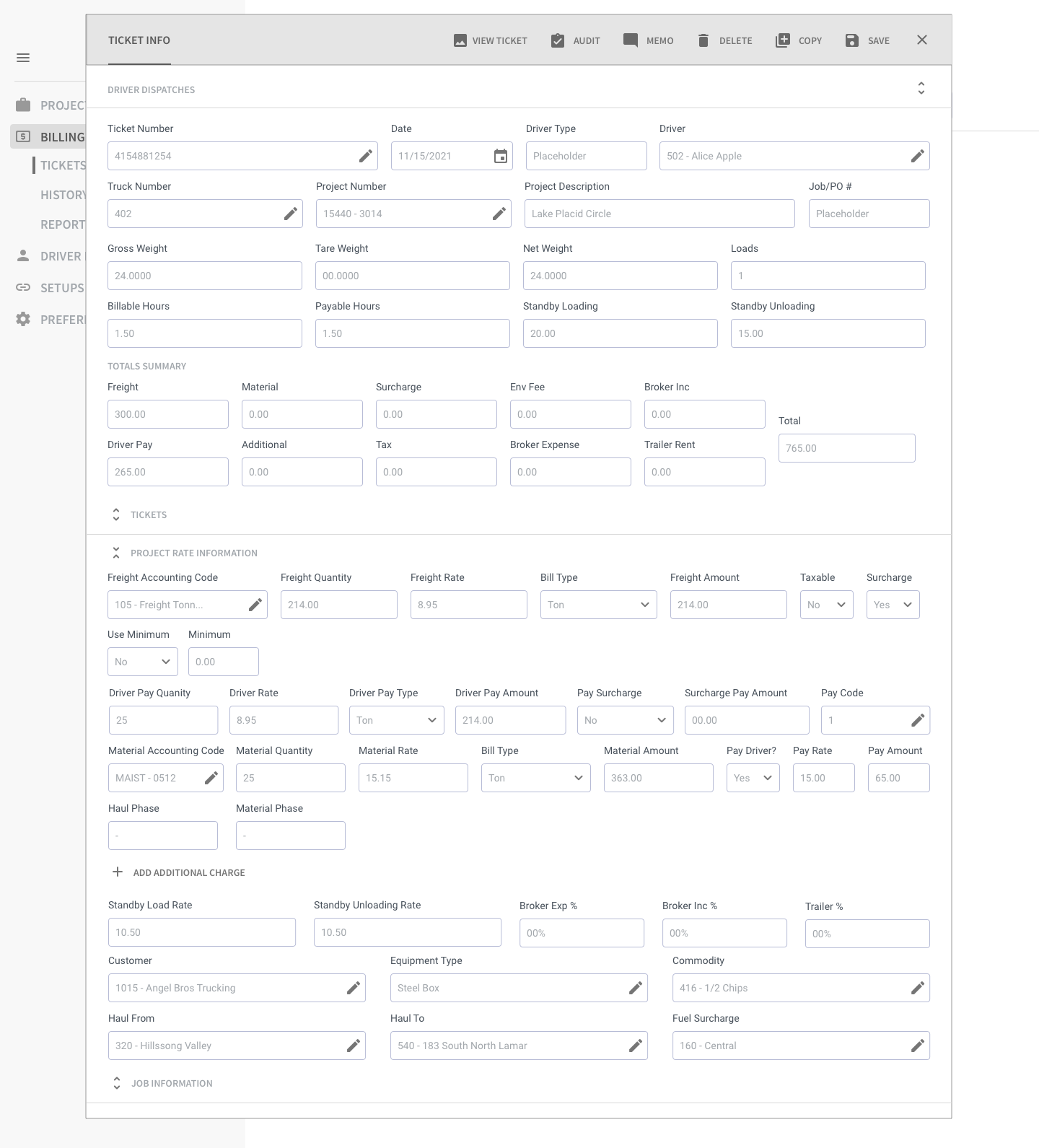This screenshot has width=1039, height=1148.
Task: Open the Surcharge Yes dropdown
Action: click(x=893, y=605)
